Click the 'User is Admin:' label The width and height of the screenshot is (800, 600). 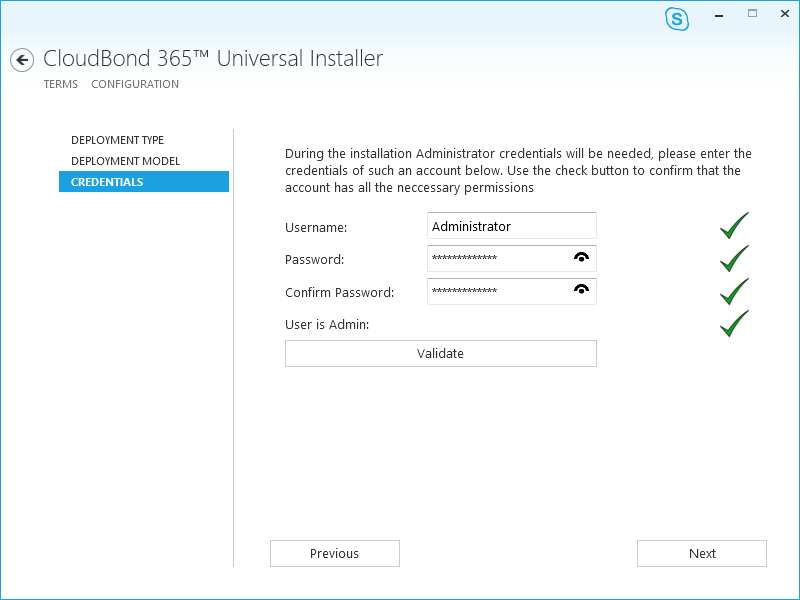click(327, 324)
